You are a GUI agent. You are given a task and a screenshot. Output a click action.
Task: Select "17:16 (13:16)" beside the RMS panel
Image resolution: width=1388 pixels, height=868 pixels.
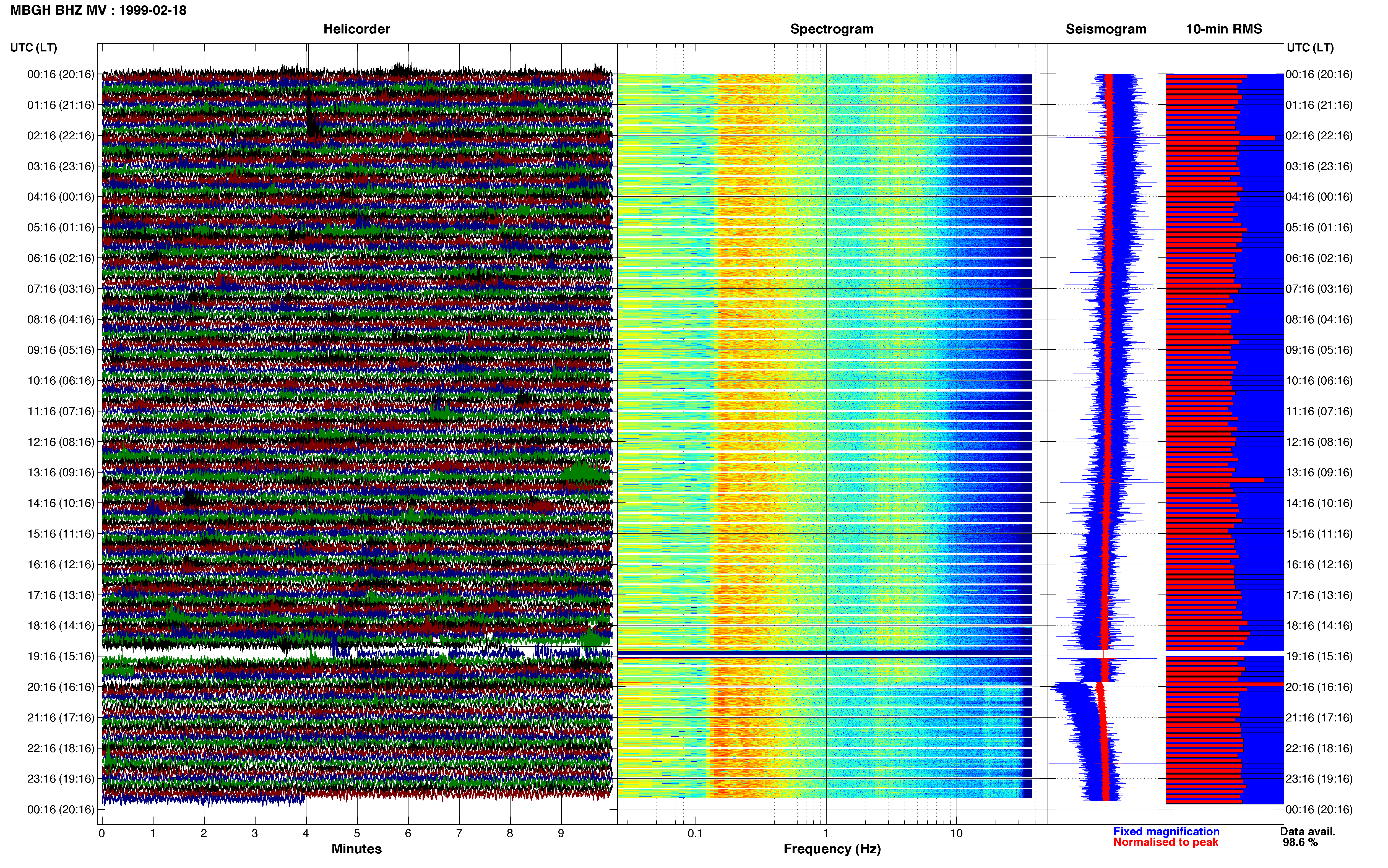tap(1319, 595)
